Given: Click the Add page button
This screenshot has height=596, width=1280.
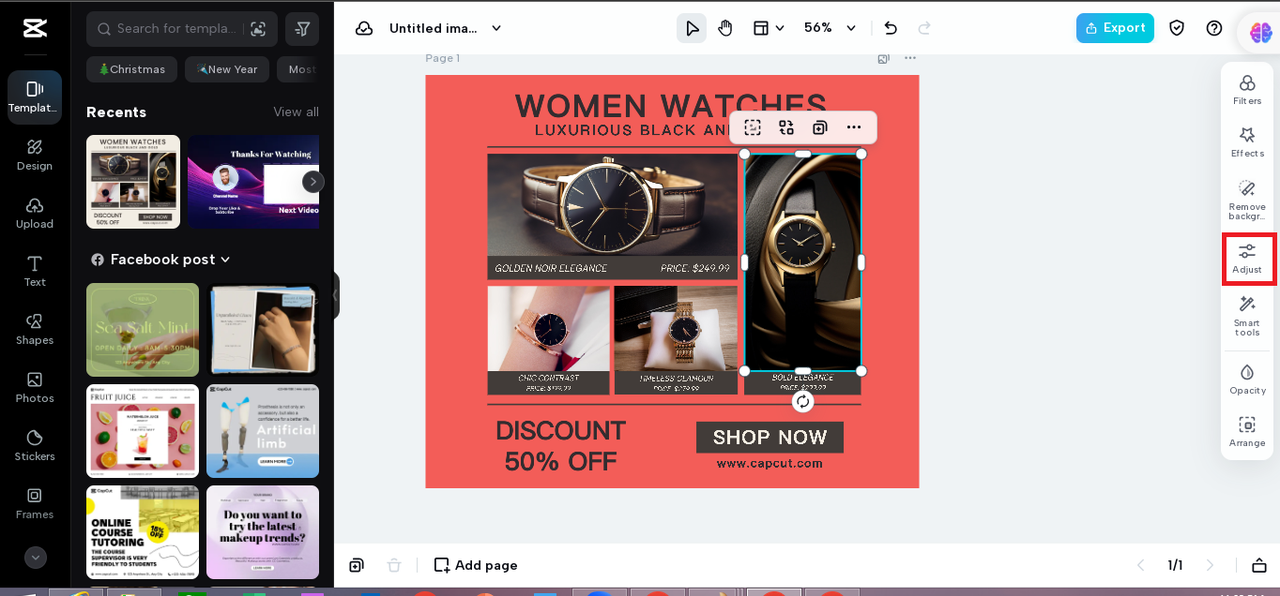Looking at the screenshot, I should pyautogui.click(x=476, y=565).
